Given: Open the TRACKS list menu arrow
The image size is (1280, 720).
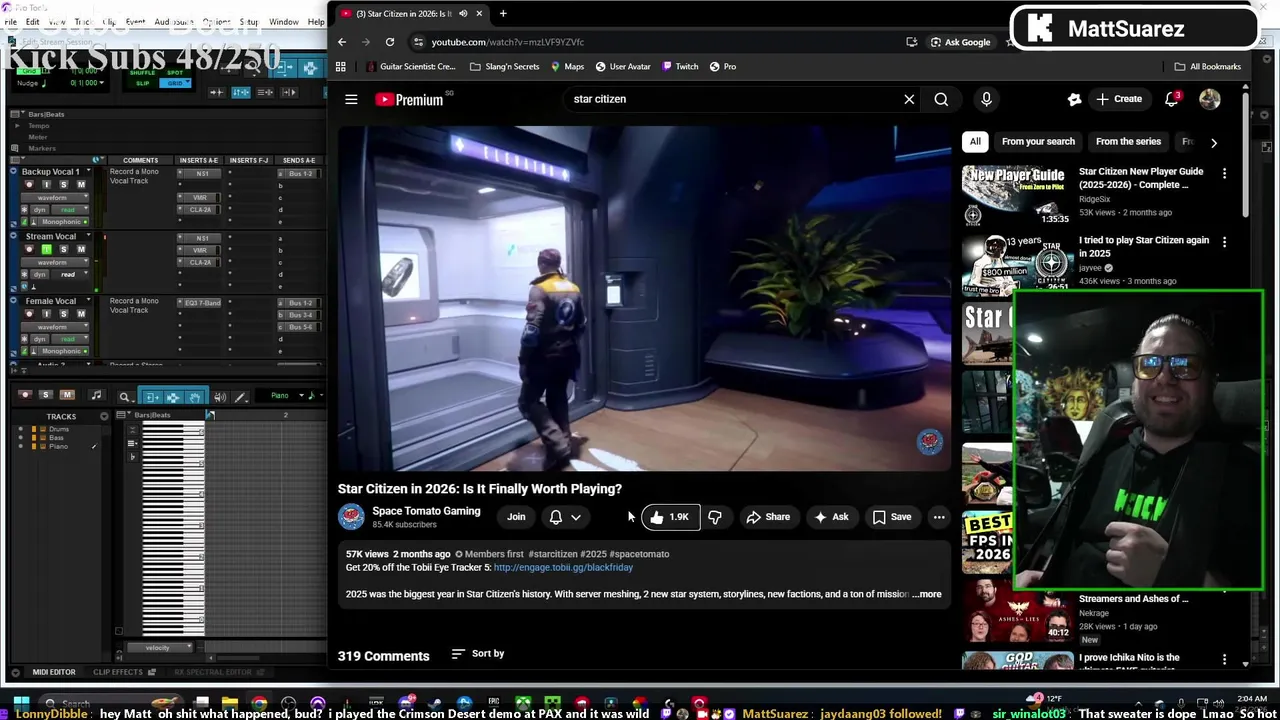Looking at the screenshot, I should pyautogui.click(x=104, y=416).
